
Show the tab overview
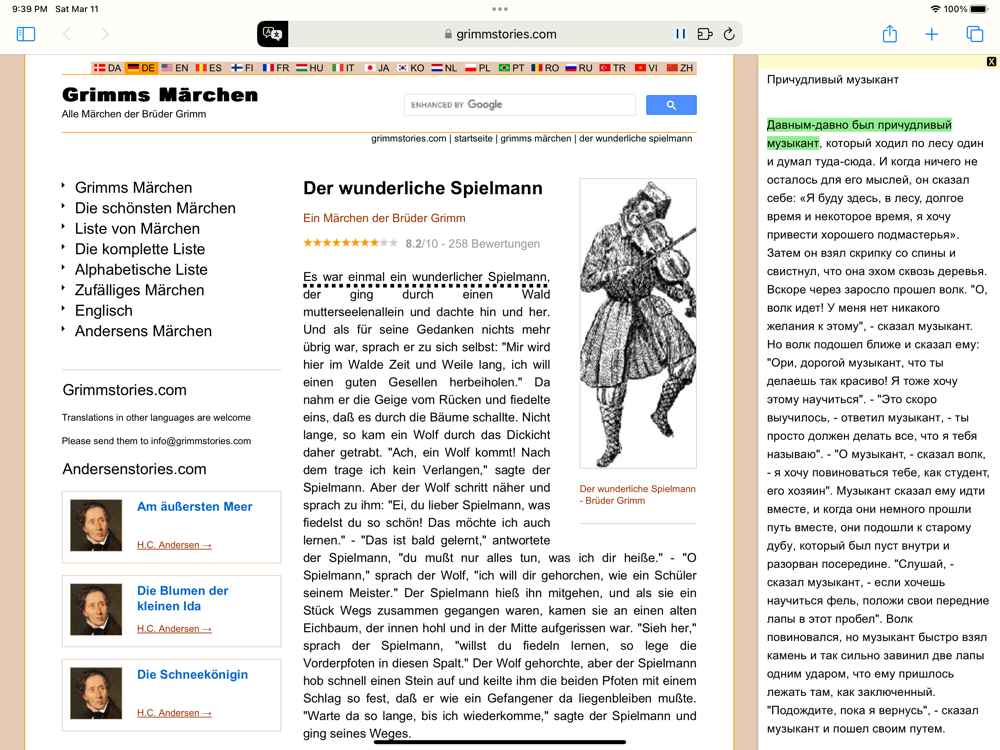coord(974,34)
